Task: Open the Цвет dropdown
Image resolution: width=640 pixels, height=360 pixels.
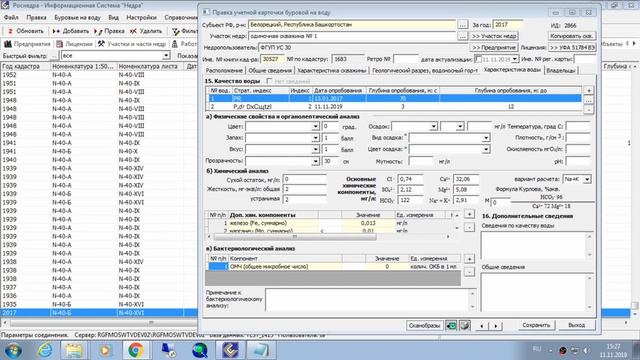Action: point(315,127)
